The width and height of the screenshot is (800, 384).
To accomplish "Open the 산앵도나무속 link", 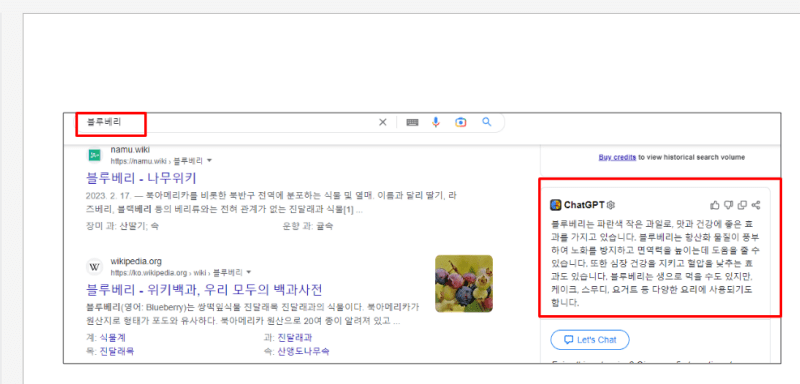I will pos(303,351).
